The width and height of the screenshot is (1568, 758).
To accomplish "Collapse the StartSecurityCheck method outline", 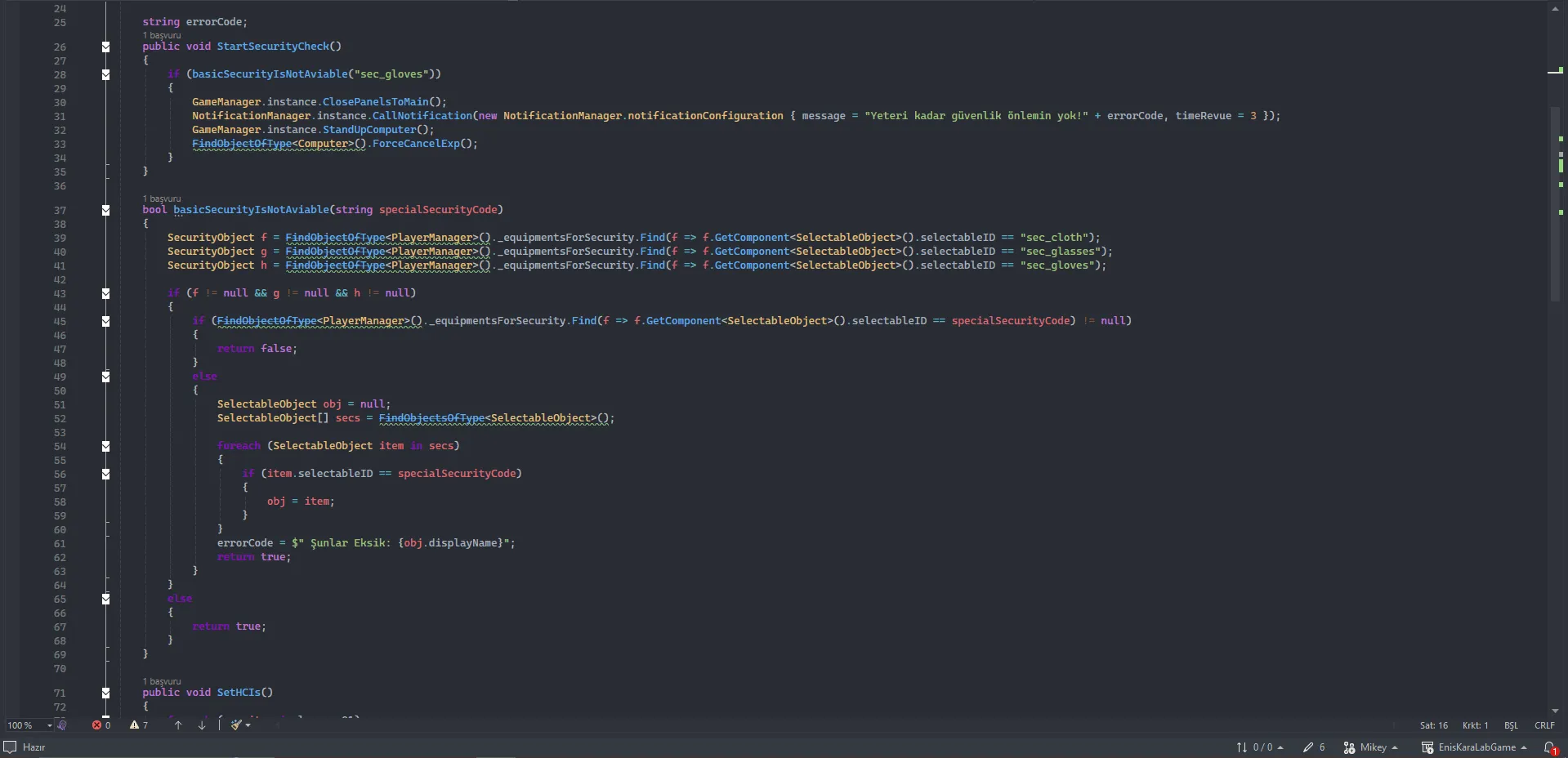I will [105, 47].
